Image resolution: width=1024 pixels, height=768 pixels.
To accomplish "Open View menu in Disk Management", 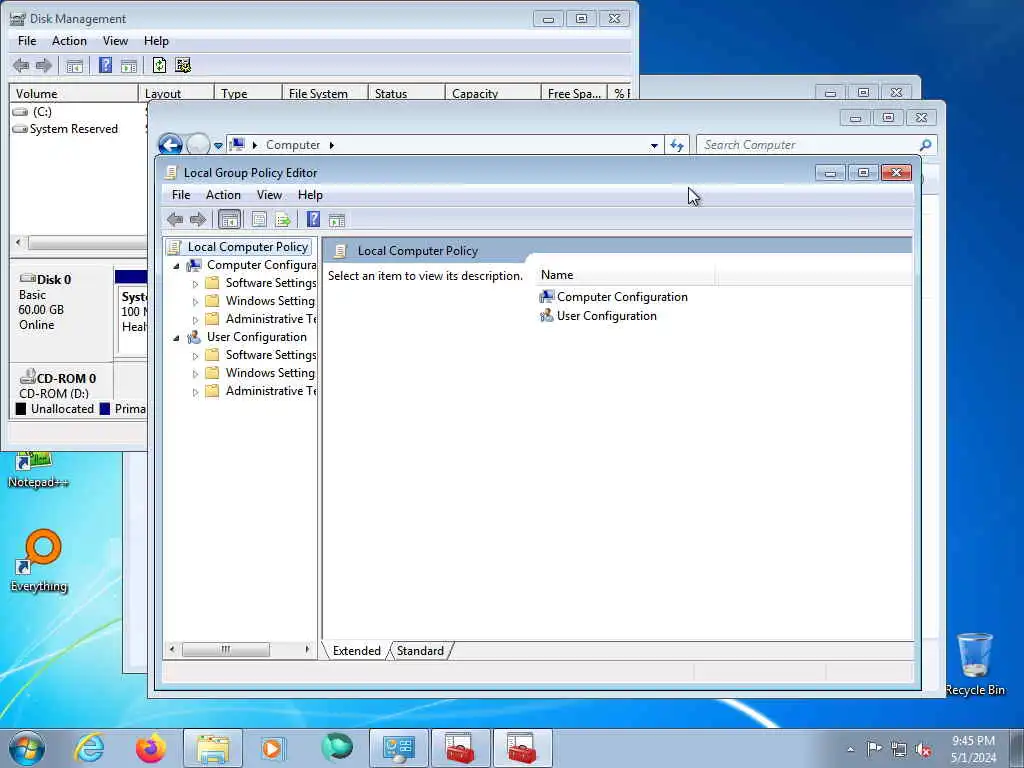I will (115, 41).
